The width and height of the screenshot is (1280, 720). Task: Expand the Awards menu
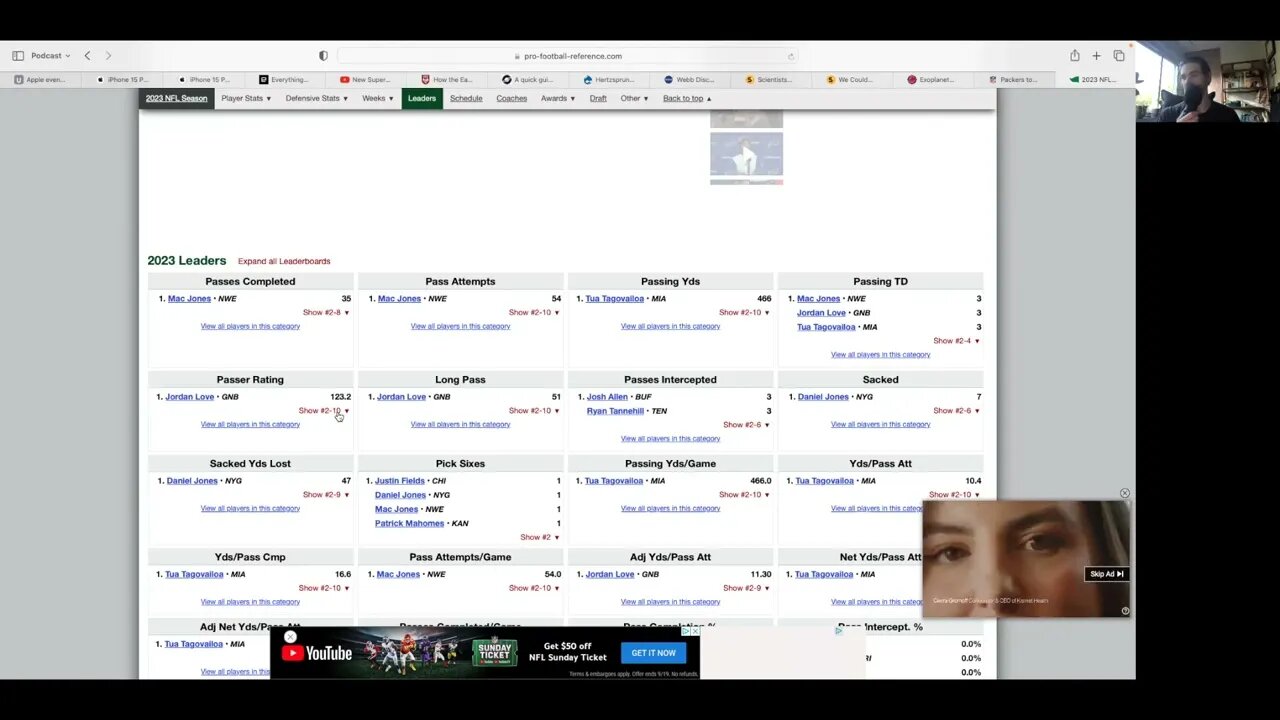[558, 98]
